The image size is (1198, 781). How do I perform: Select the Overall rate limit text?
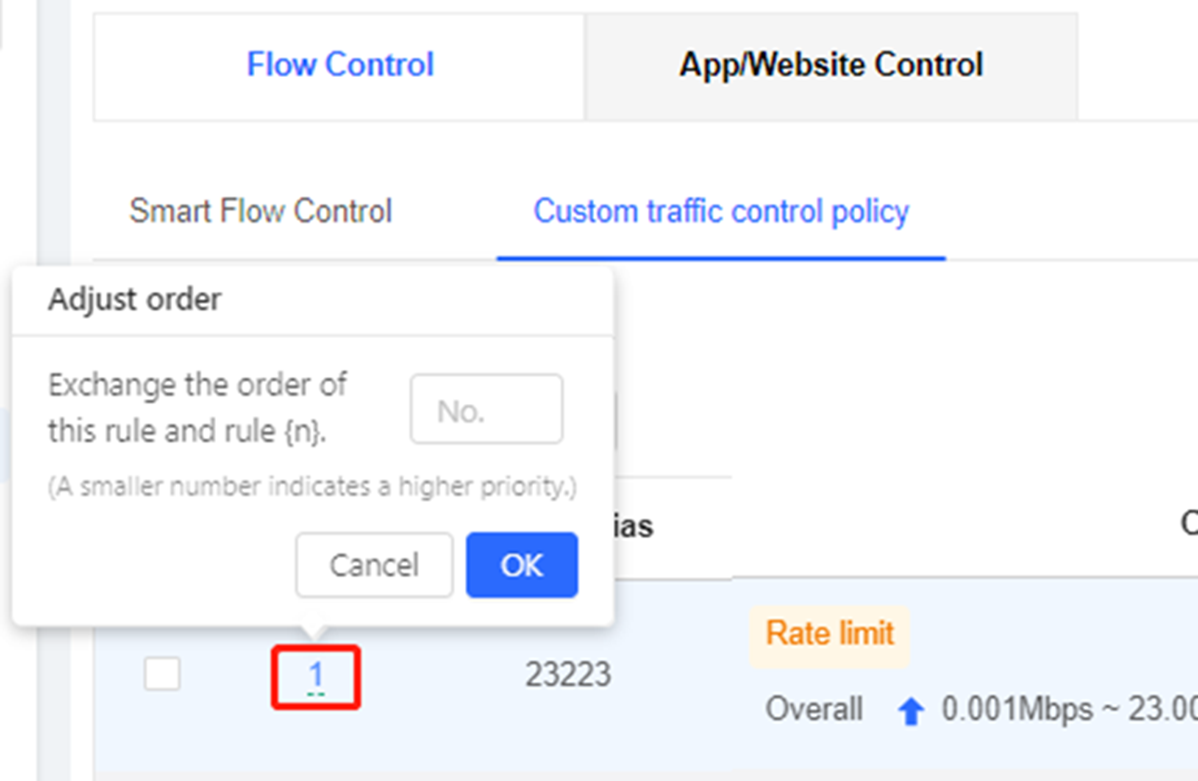[x=814, y=709]
